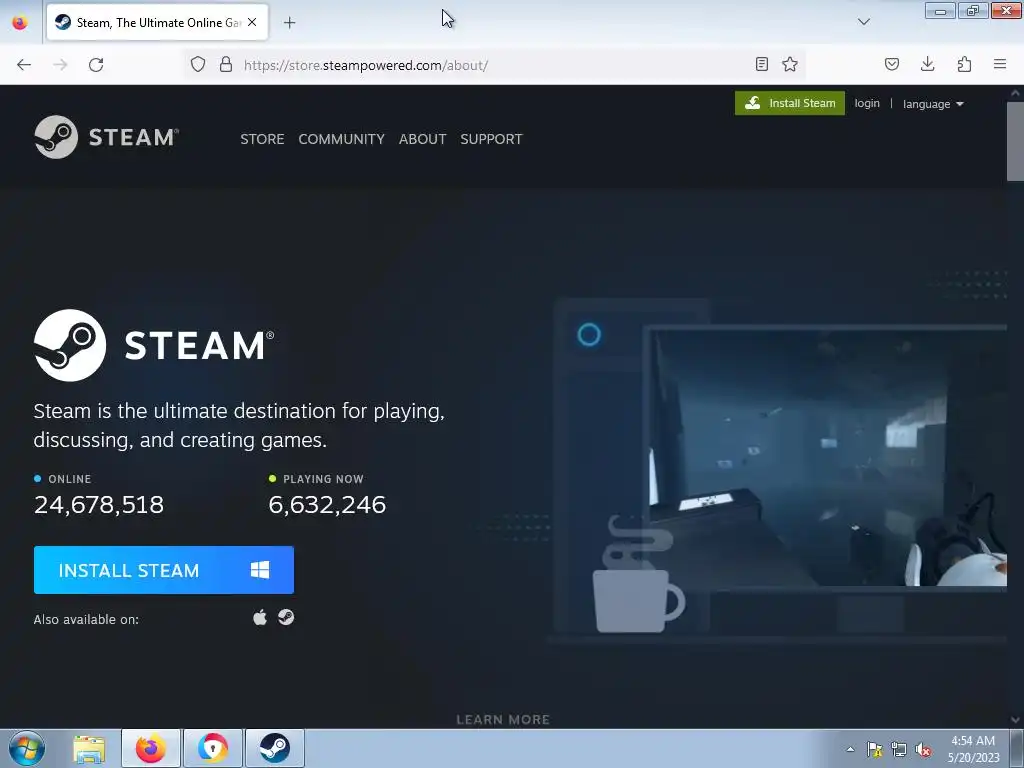Open a new tab with plus icon
Screen dimensions: 1024x768
pos(289,23)
